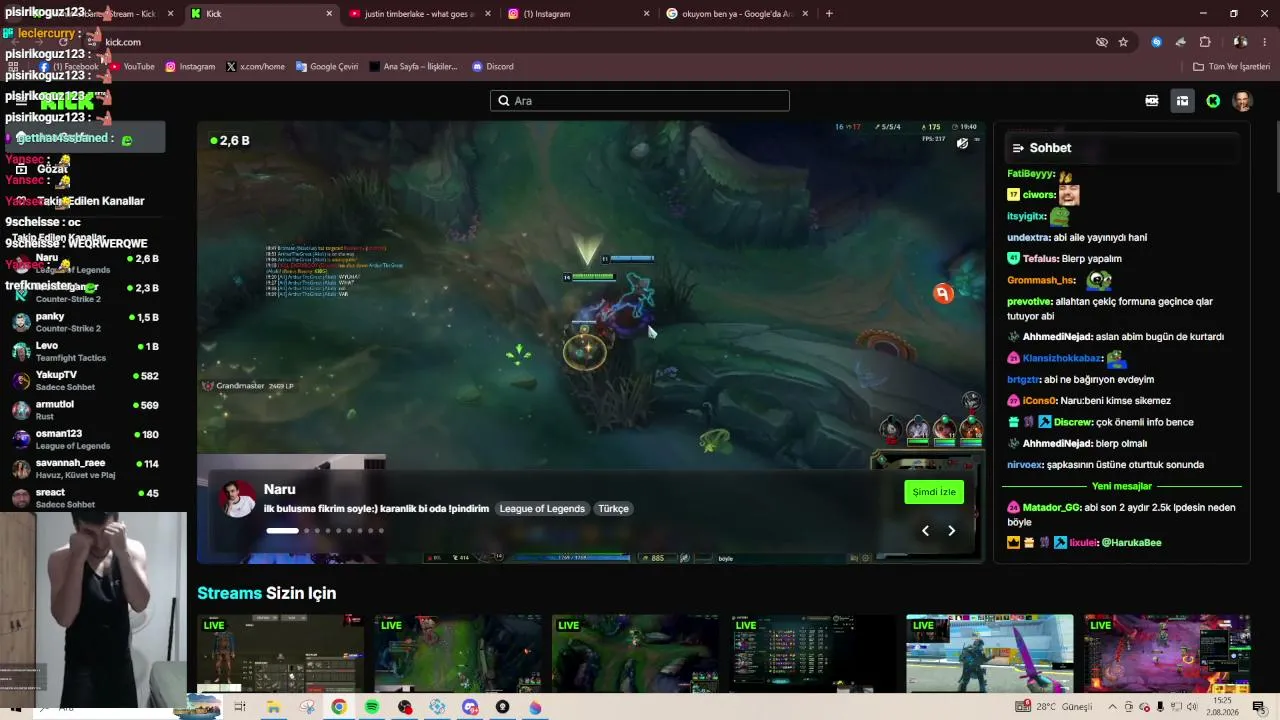Click Naru's streamer name in featured banner
The width and height of the screenshot is (1280, 720).
(x=280, y=489)
